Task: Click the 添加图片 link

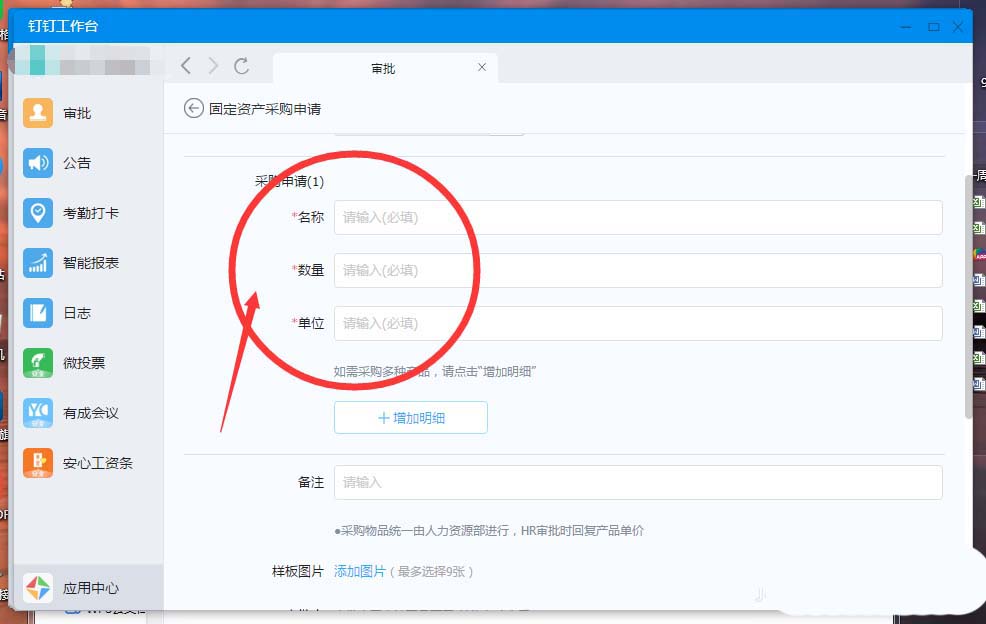Action: 359,571
